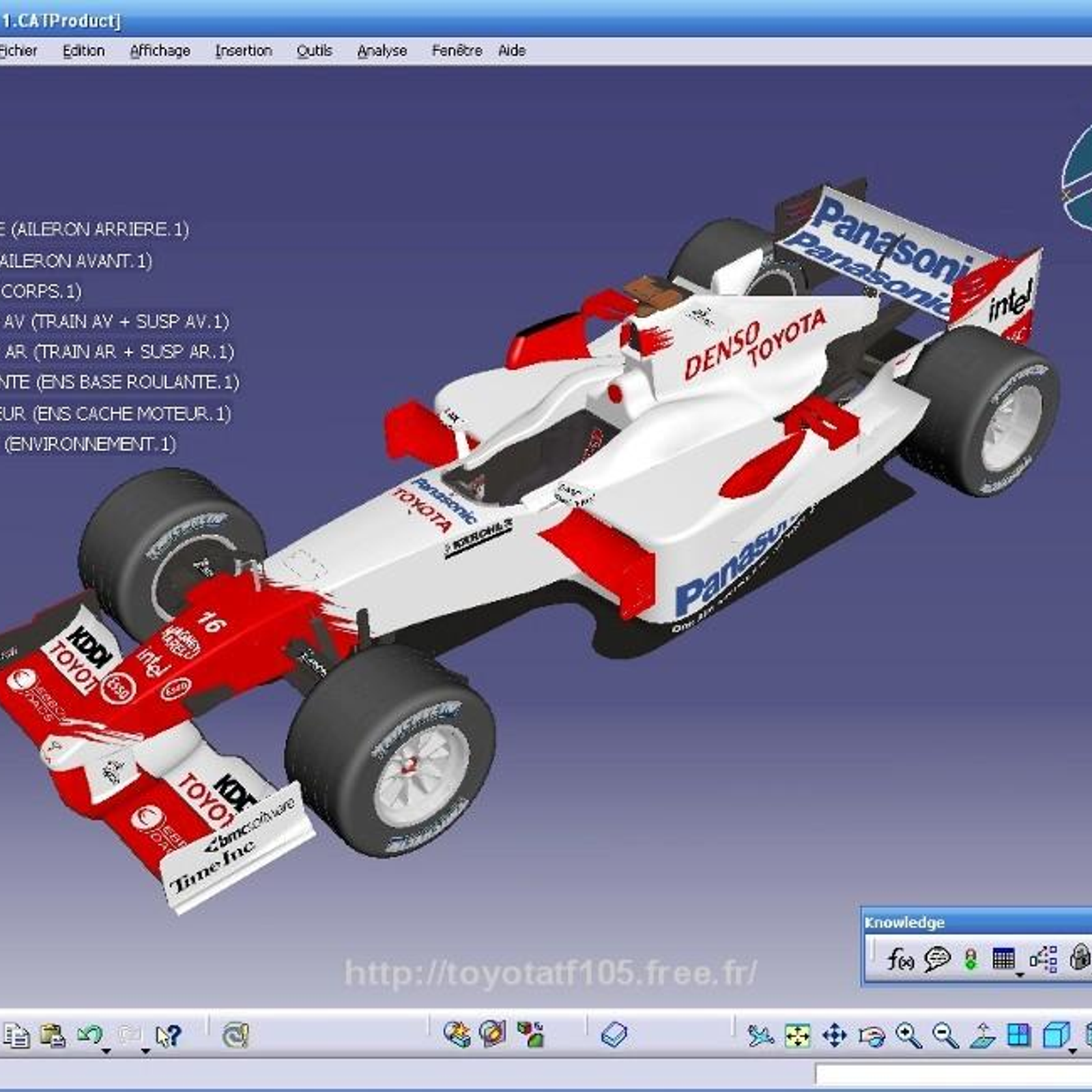Click the Normal View plane icon

click(x=982, y=1035)
